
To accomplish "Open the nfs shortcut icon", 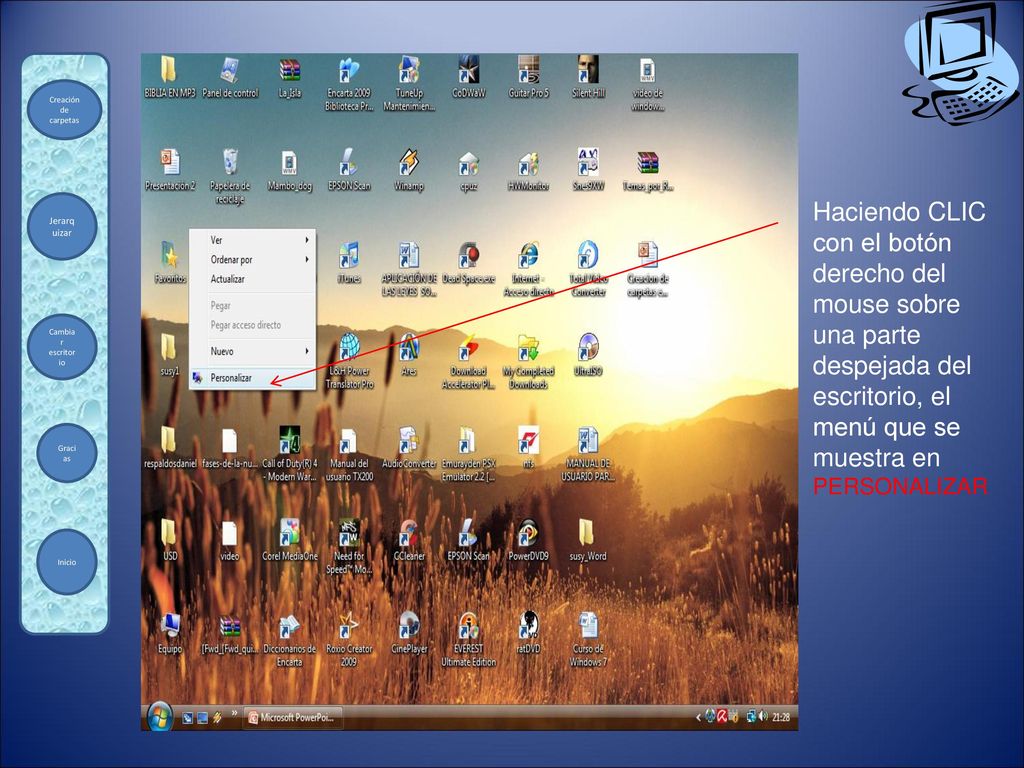I will point(528,440).
